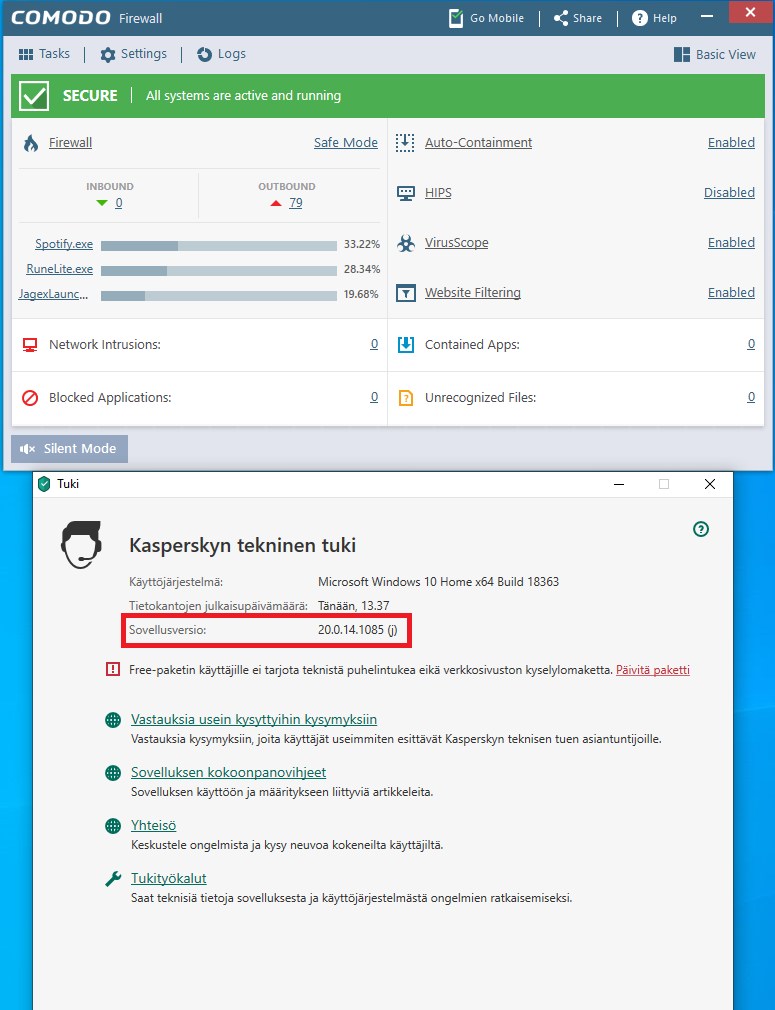Select the Tänään, 13.37 database date text
The width and height of the screenshot is (775, 1010).
[354, 605]
